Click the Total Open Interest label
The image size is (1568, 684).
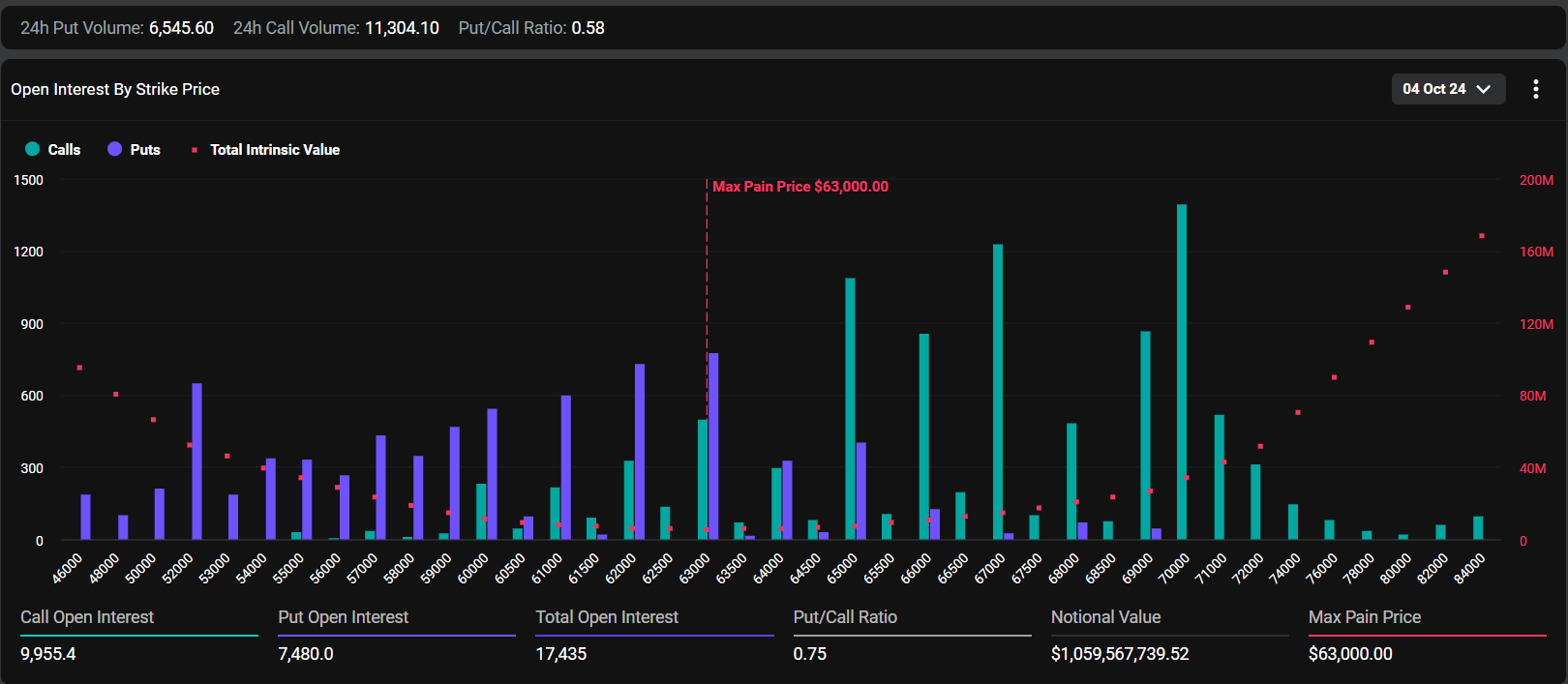(607, 617)
